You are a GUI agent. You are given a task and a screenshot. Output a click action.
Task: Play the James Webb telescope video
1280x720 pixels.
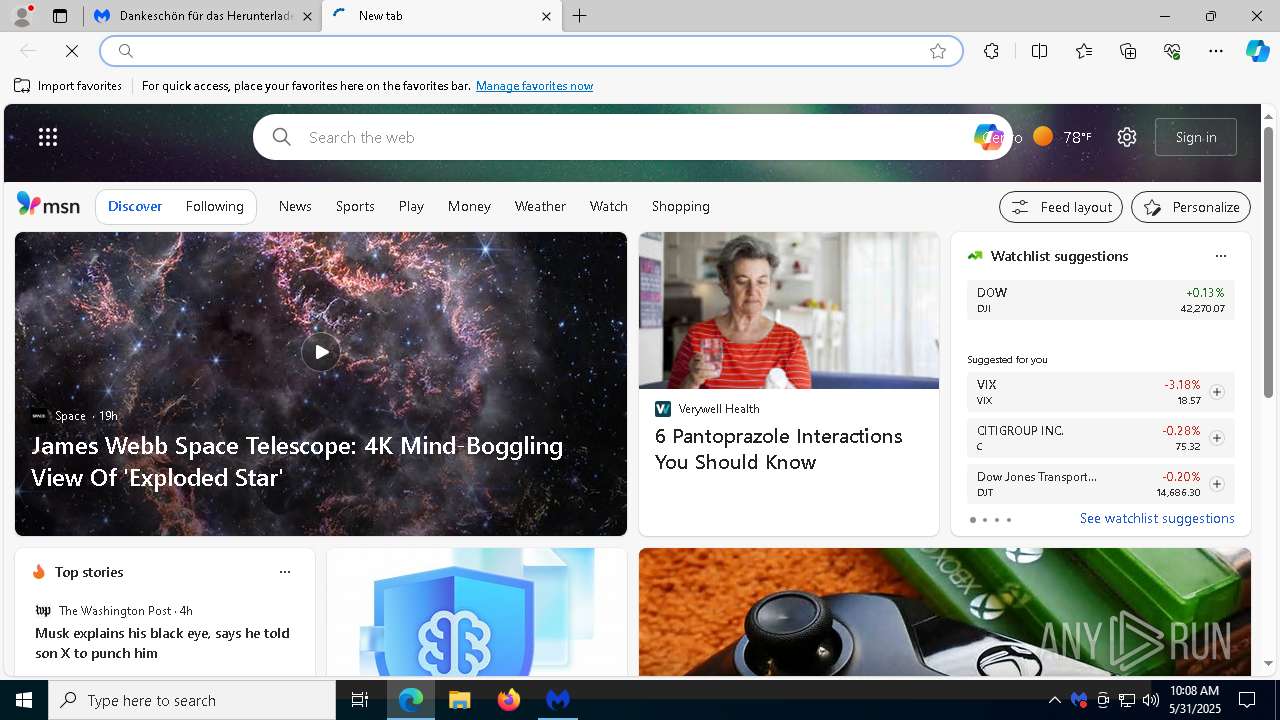pos(321,352)
